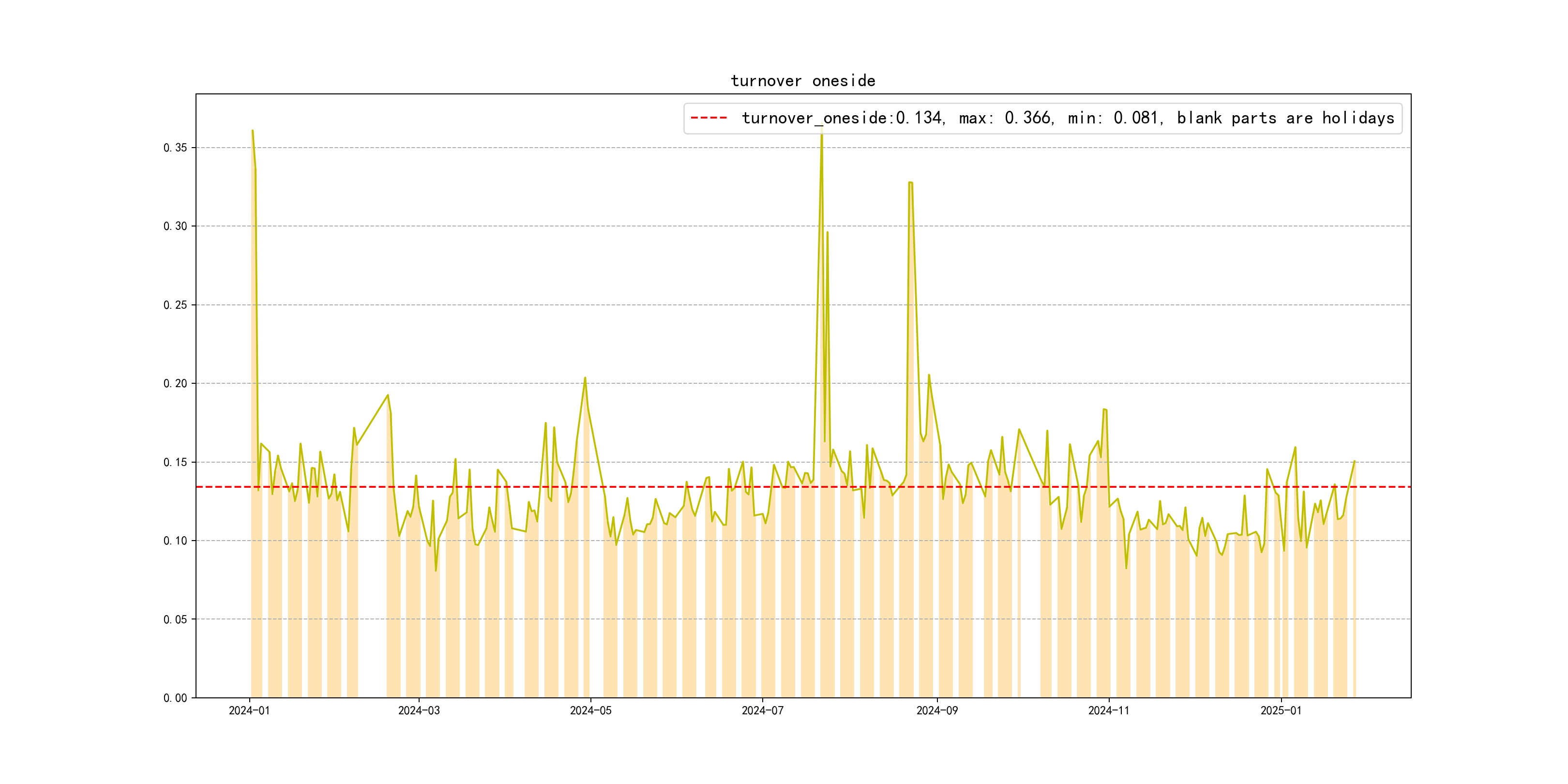Image resolution: width=1568 pixels, height=784 pixels.
Task: Click the 0.35 y-axis tick label
Action: (175, 148)
